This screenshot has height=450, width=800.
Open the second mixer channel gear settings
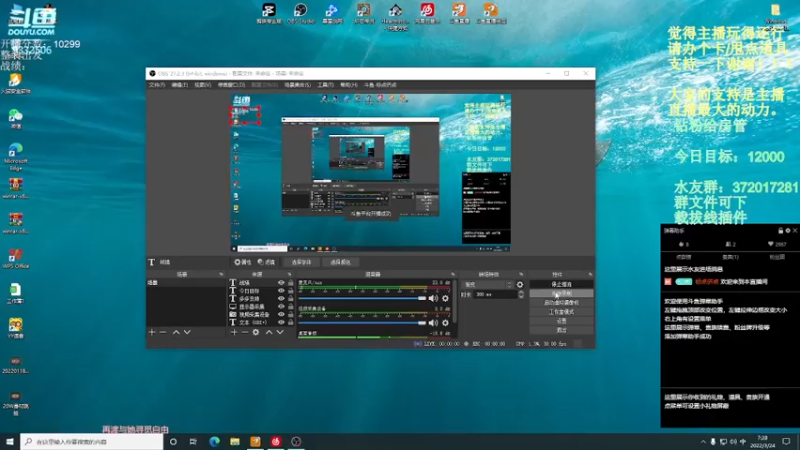445,322
